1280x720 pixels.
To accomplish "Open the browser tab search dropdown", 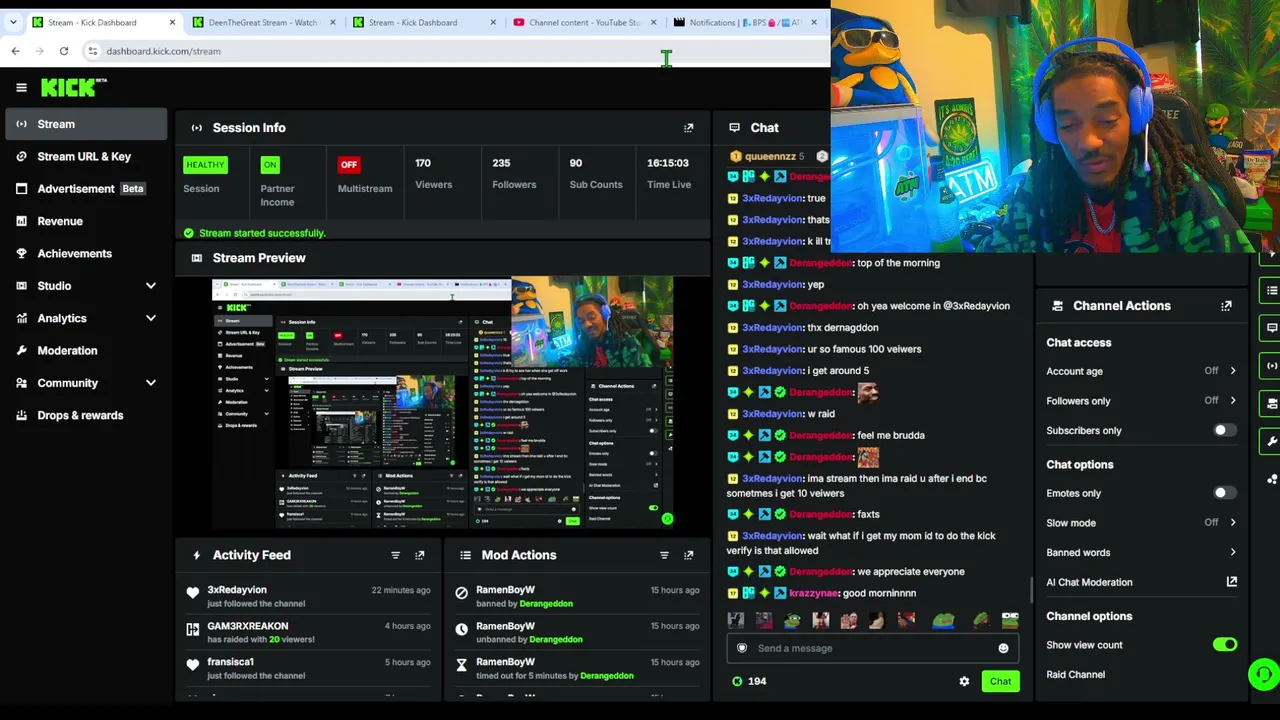I will [x=12, y=22].
